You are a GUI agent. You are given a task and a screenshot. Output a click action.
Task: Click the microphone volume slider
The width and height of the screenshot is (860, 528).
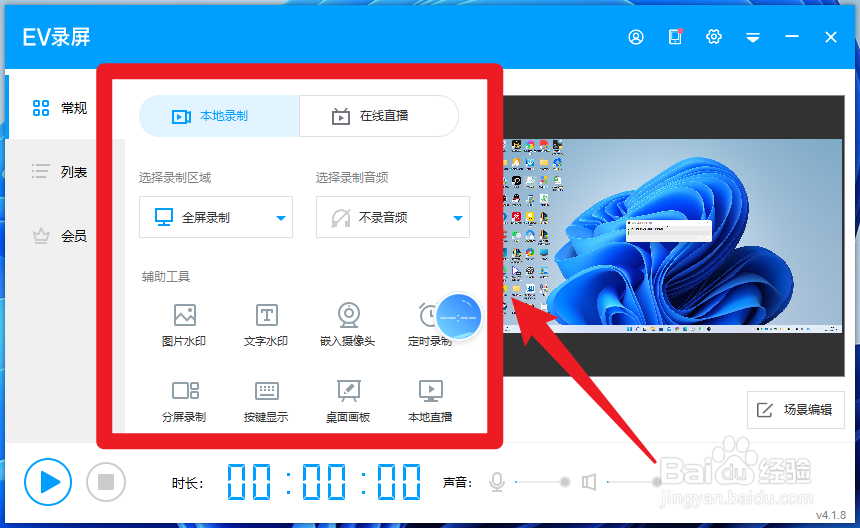[x=542, y=482]
